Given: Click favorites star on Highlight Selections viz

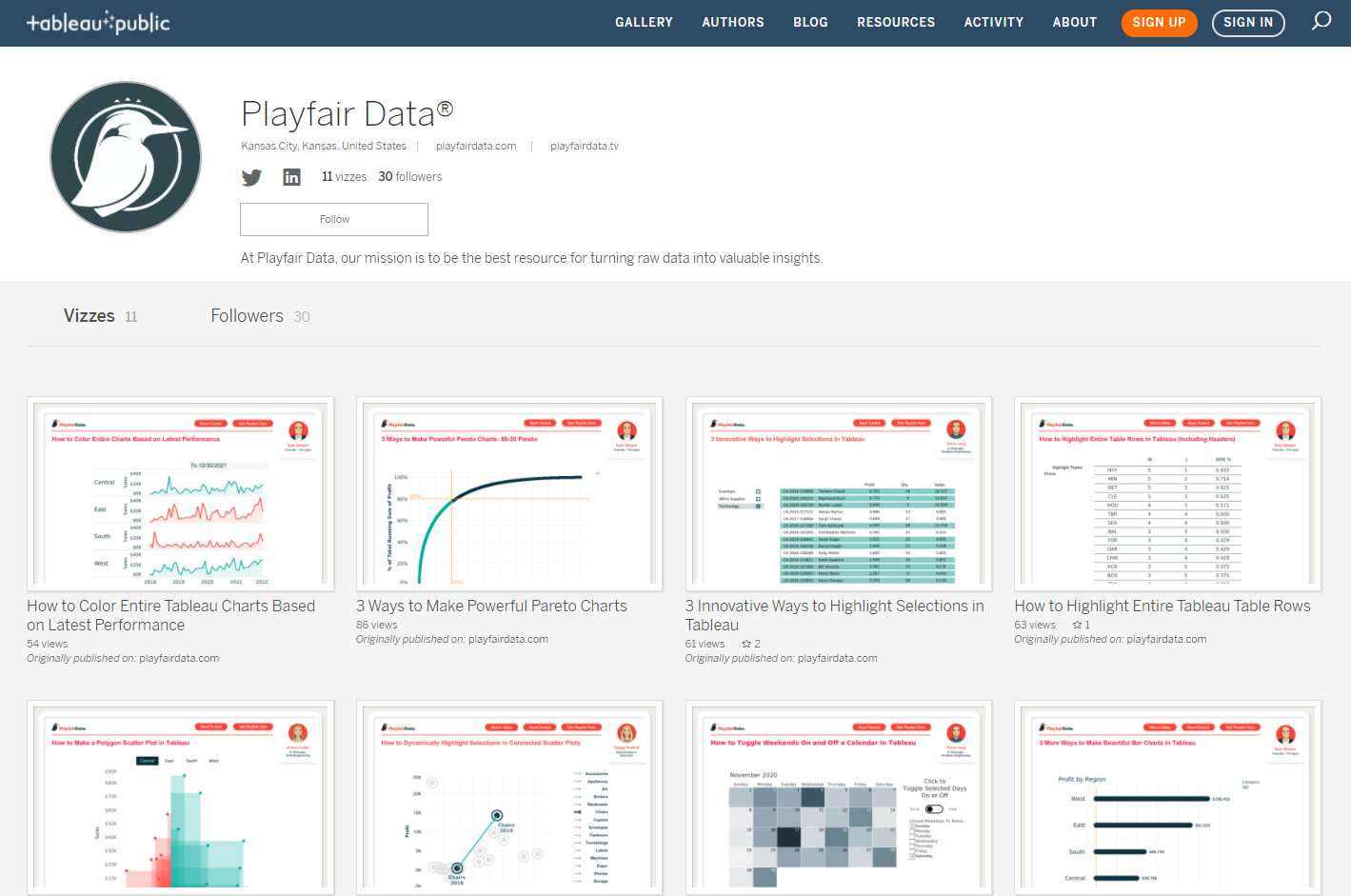Looking at the screenshot, I should 746,645.
